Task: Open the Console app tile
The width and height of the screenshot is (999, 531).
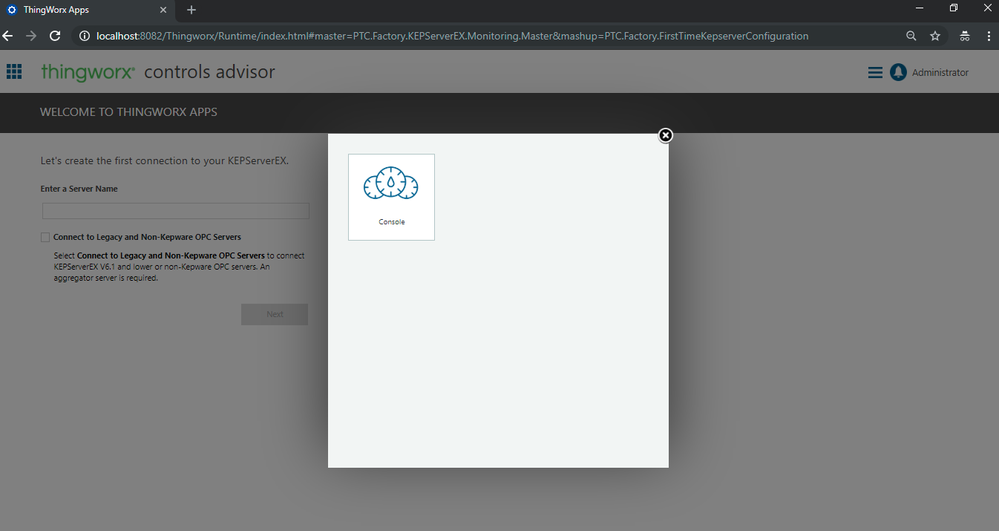Action: (391, 197)
